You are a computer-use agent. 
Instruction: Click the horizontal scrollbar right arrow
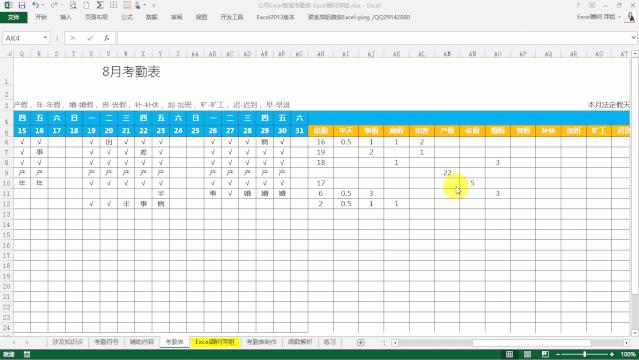point(626,342)
